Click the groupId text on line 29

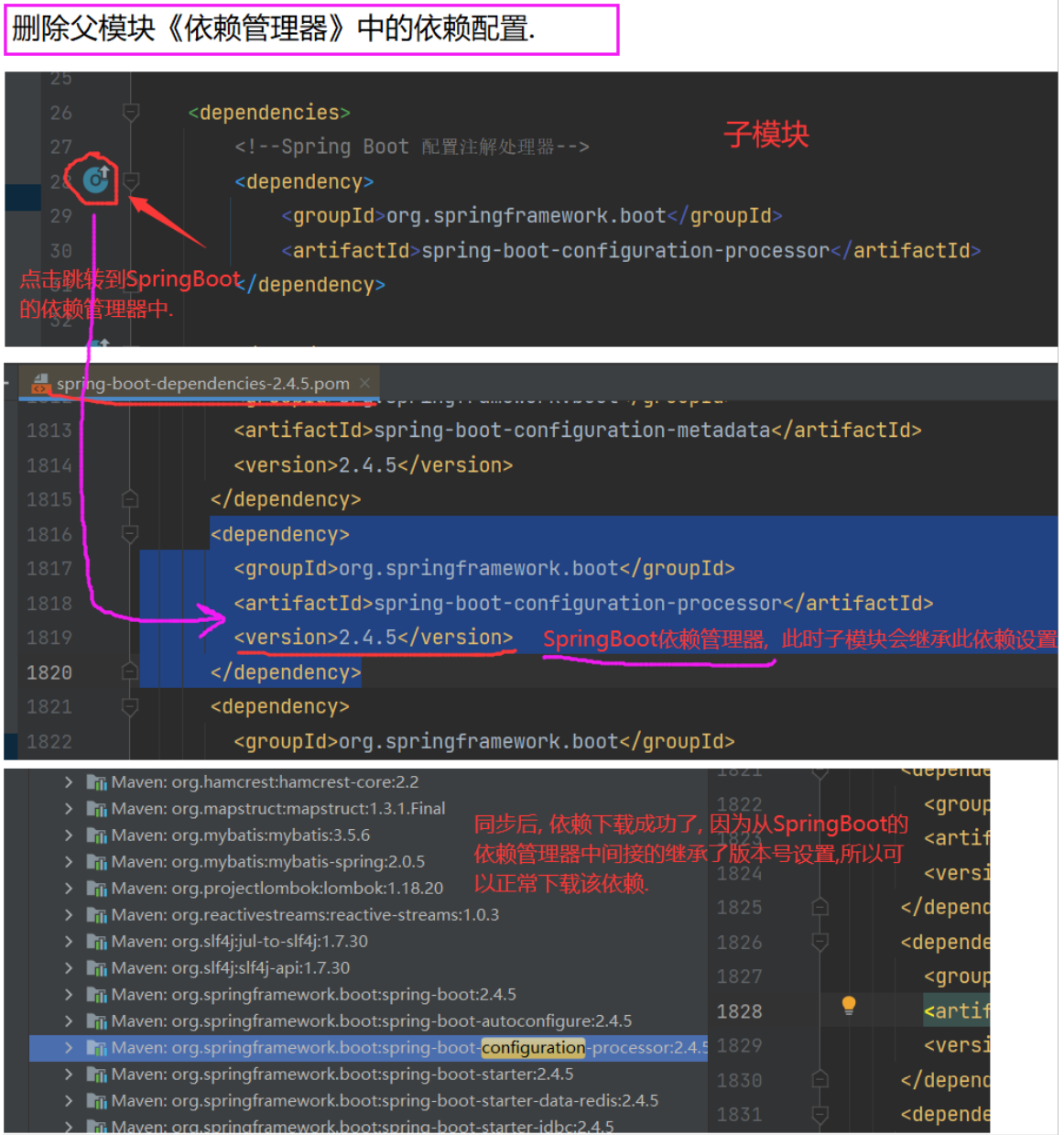click(x=531, y=216)
